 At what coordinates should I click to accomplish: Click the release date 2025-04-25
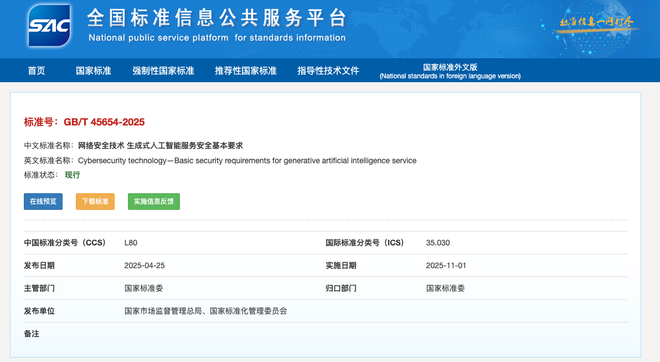click(144, 266)
